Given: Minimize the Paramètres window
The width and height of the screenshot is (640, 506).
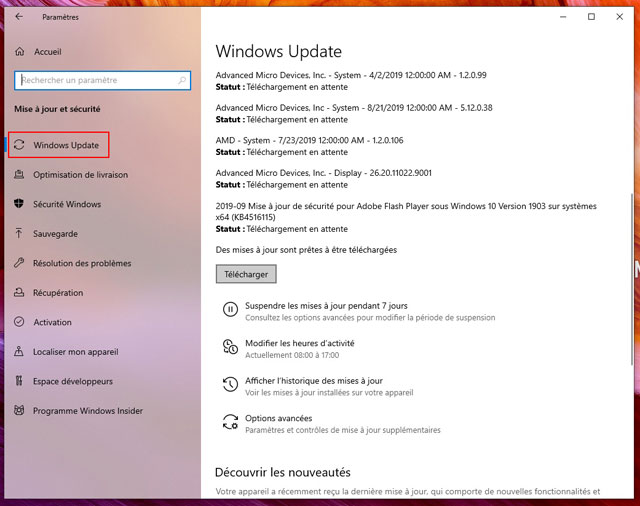Looking at the screenshot, I should point(563,17).
